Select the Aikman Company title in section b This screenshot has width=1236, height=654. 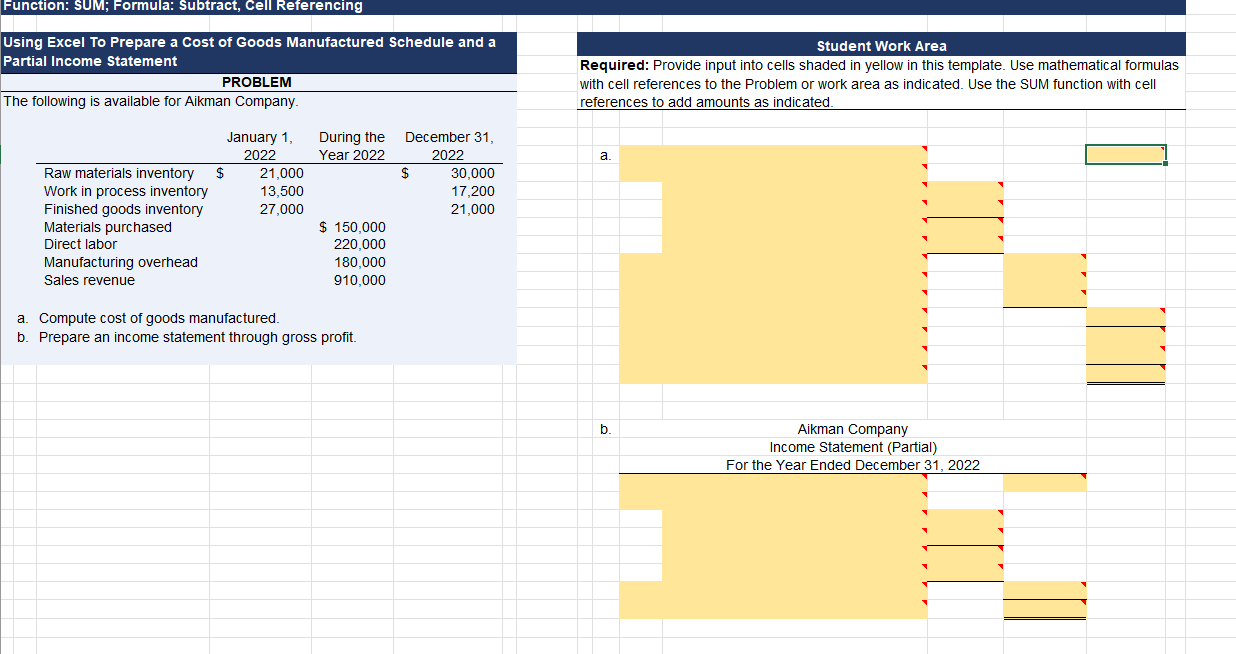click(851, 429)
